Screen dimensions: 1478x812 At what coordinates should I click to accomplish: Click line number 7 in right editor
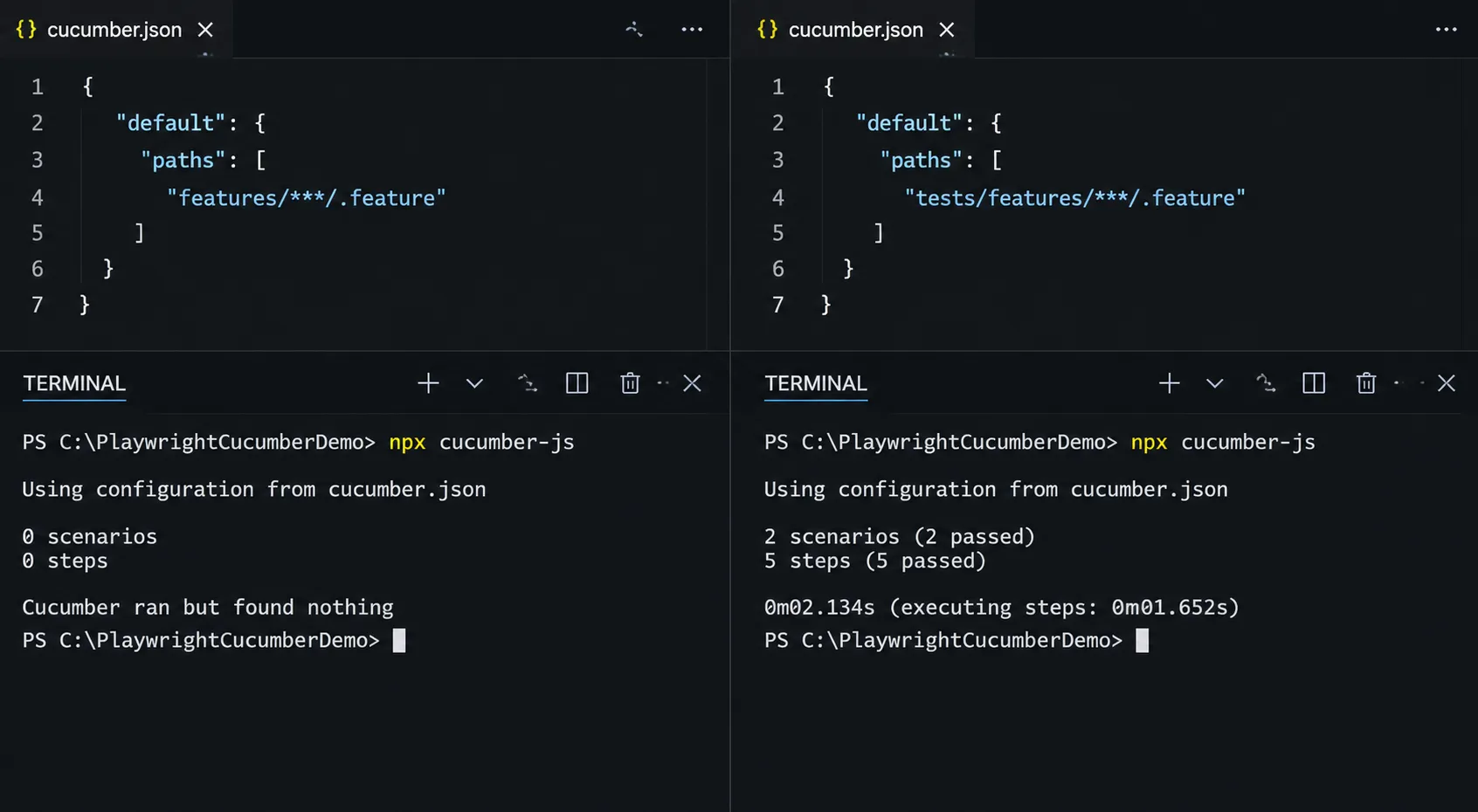click(778, 305)
